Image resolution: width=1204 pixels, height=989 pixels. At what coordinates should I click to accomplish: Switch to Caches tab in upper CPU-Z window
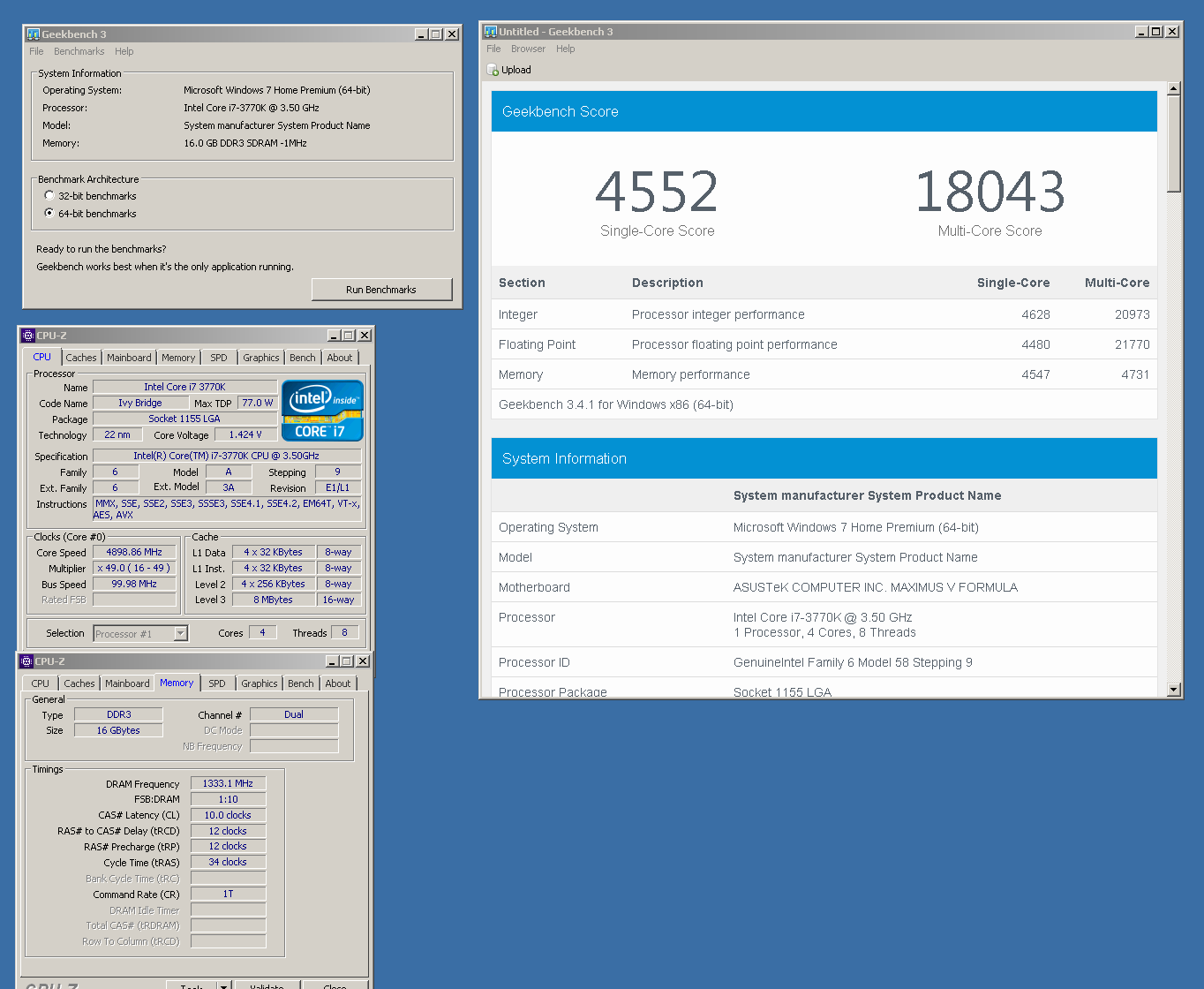pyautogui.click(x=81, y=358)
